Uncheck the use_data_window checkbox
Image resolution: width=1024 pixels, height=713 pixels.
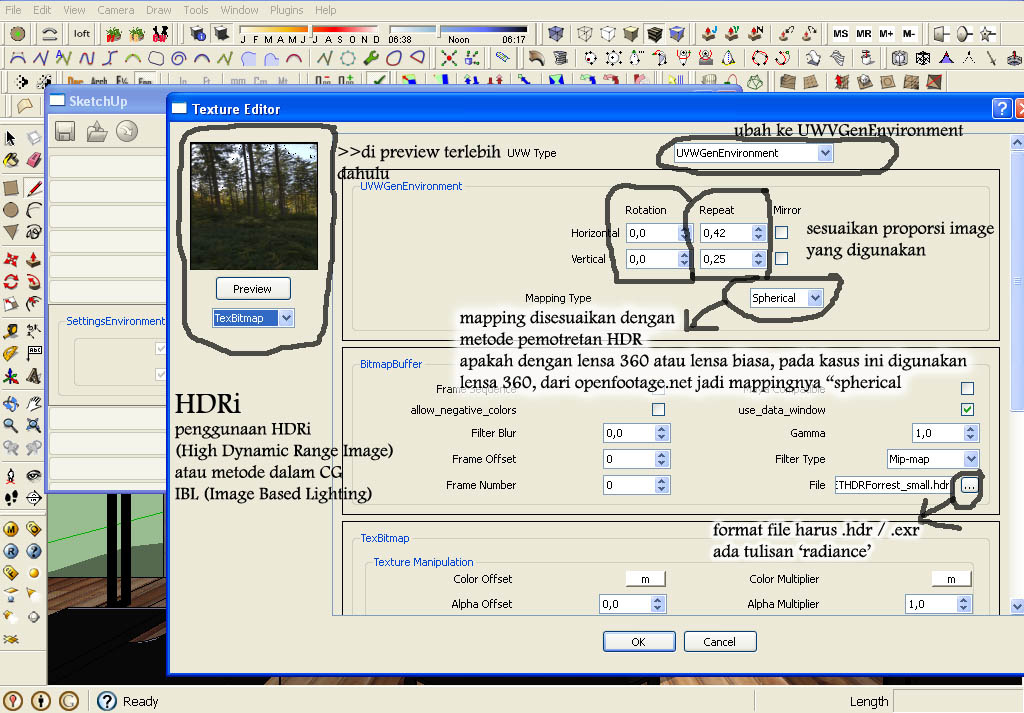point(967,409)
